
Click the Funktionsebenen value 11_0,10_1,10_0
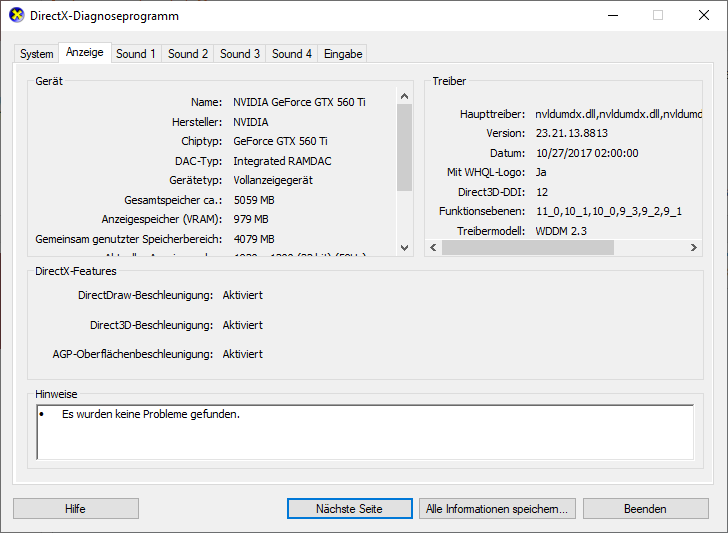[609, 211]
